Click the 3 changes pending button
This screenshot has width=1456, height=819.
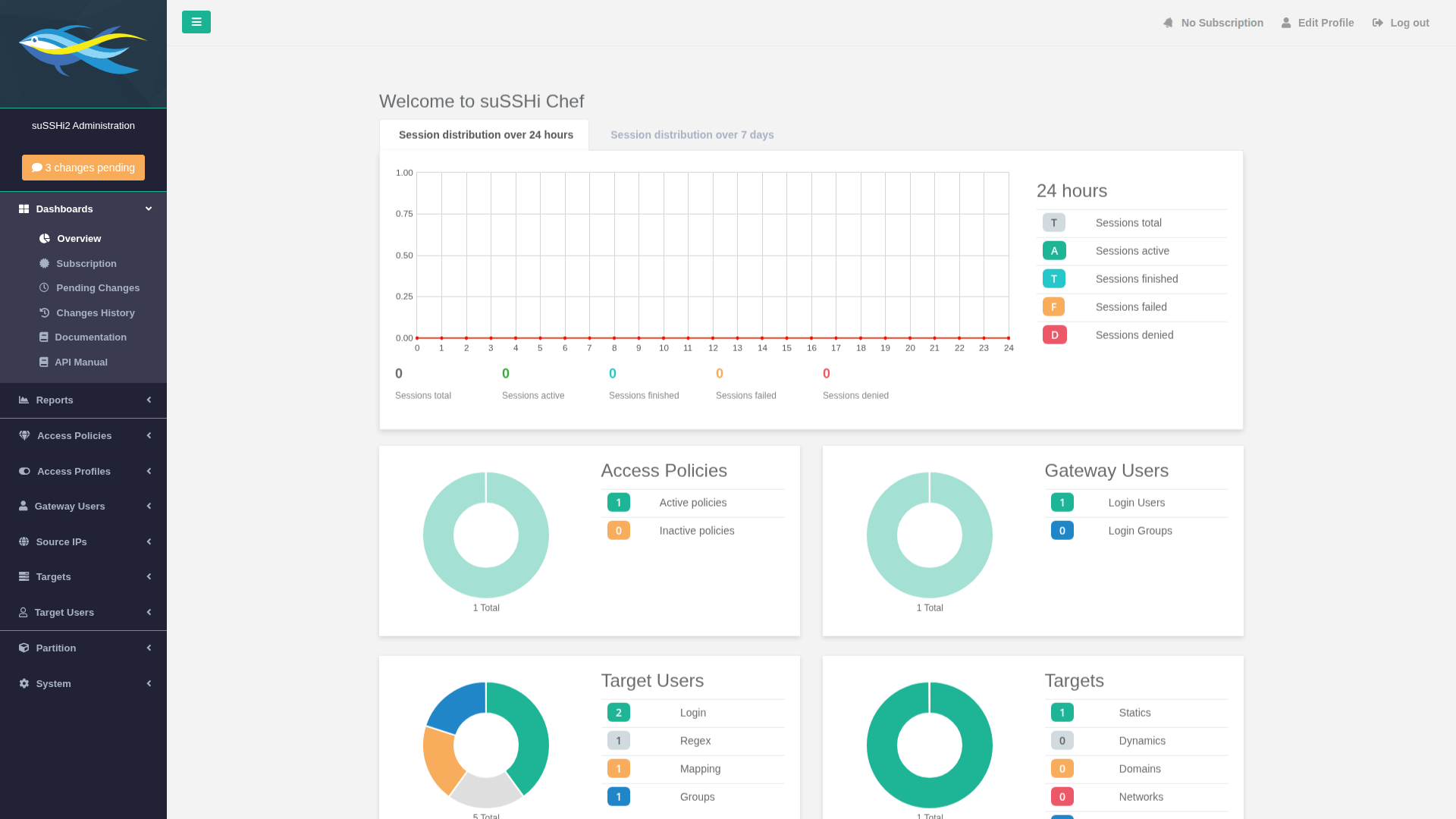(x=83, y=168)
